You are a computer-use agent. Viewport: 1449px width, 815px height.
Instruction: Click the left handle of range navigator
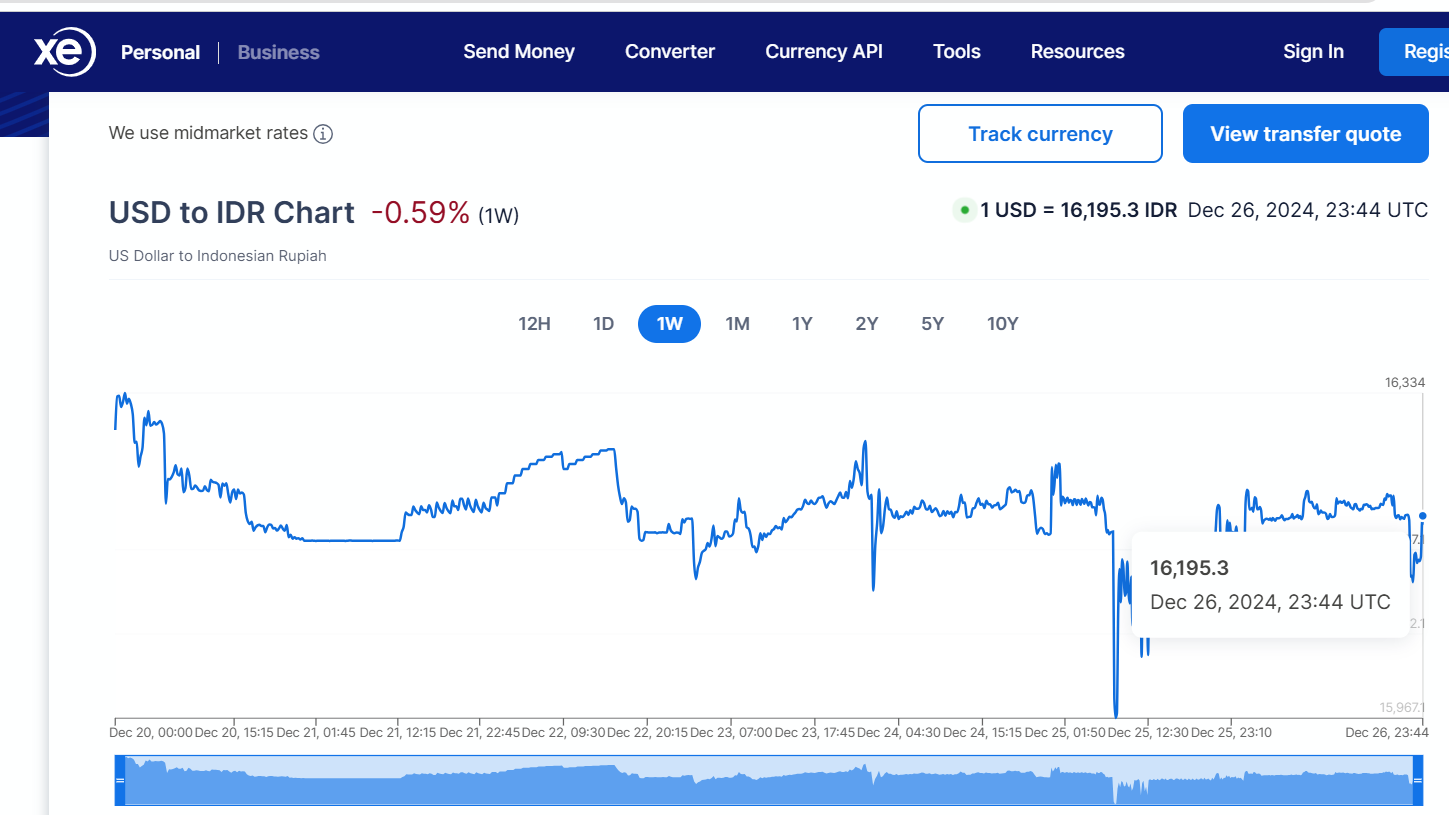119,780
